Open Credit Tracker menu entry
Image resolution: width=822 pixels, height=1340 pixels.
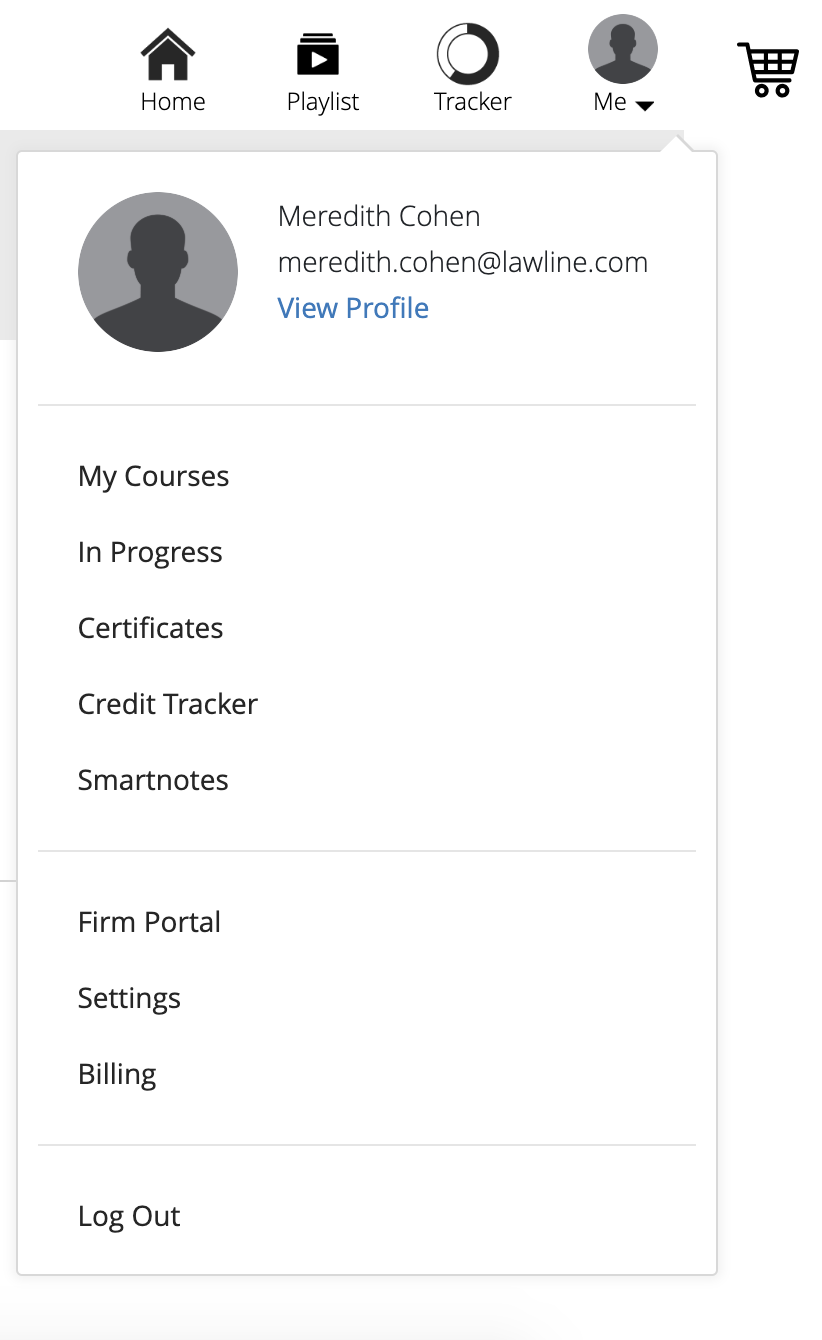[167, 704]
